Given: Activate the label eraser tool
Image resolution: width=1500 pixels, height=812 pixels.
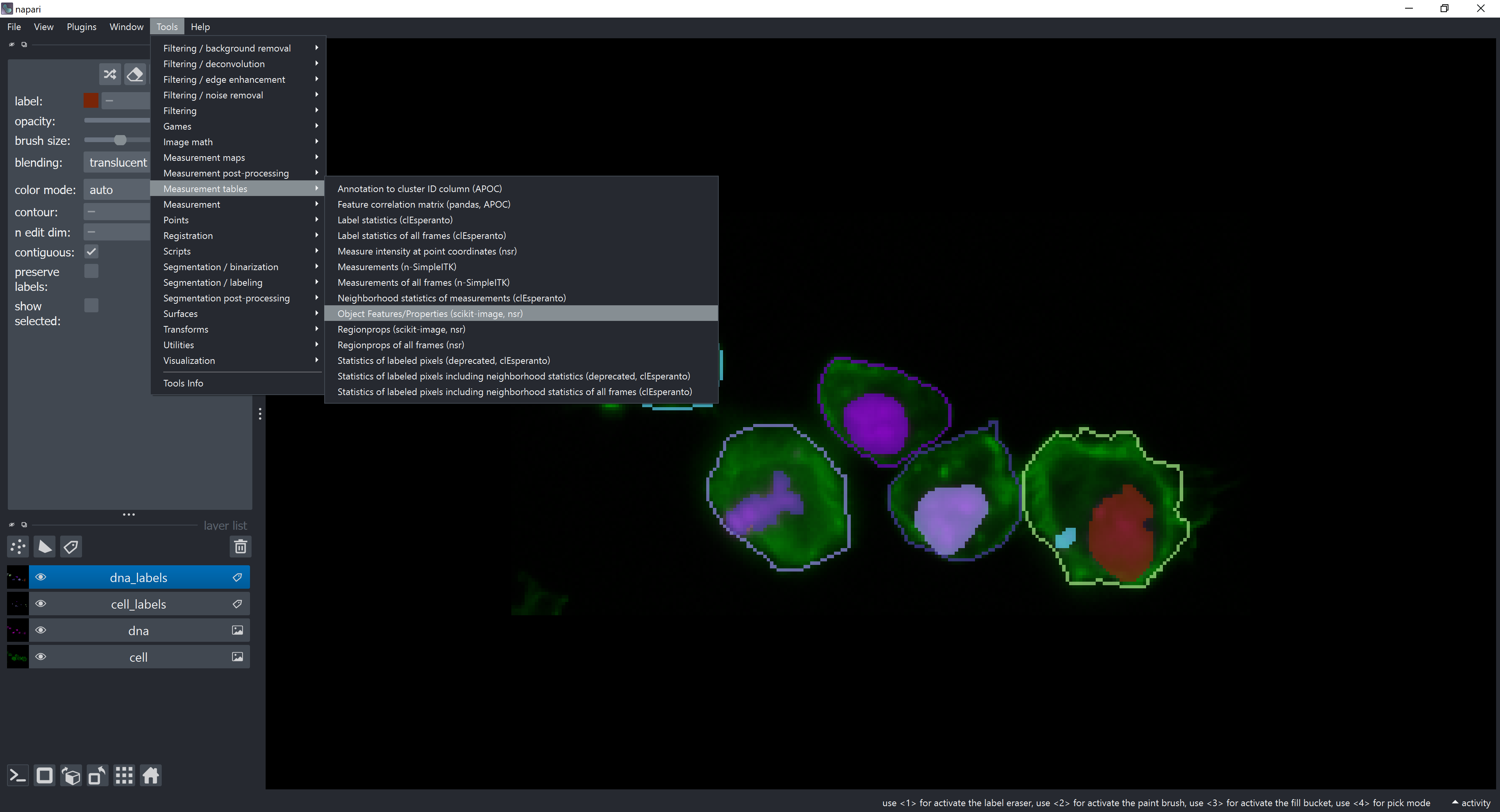Looking at the screenshot, I should click(135, 75).
